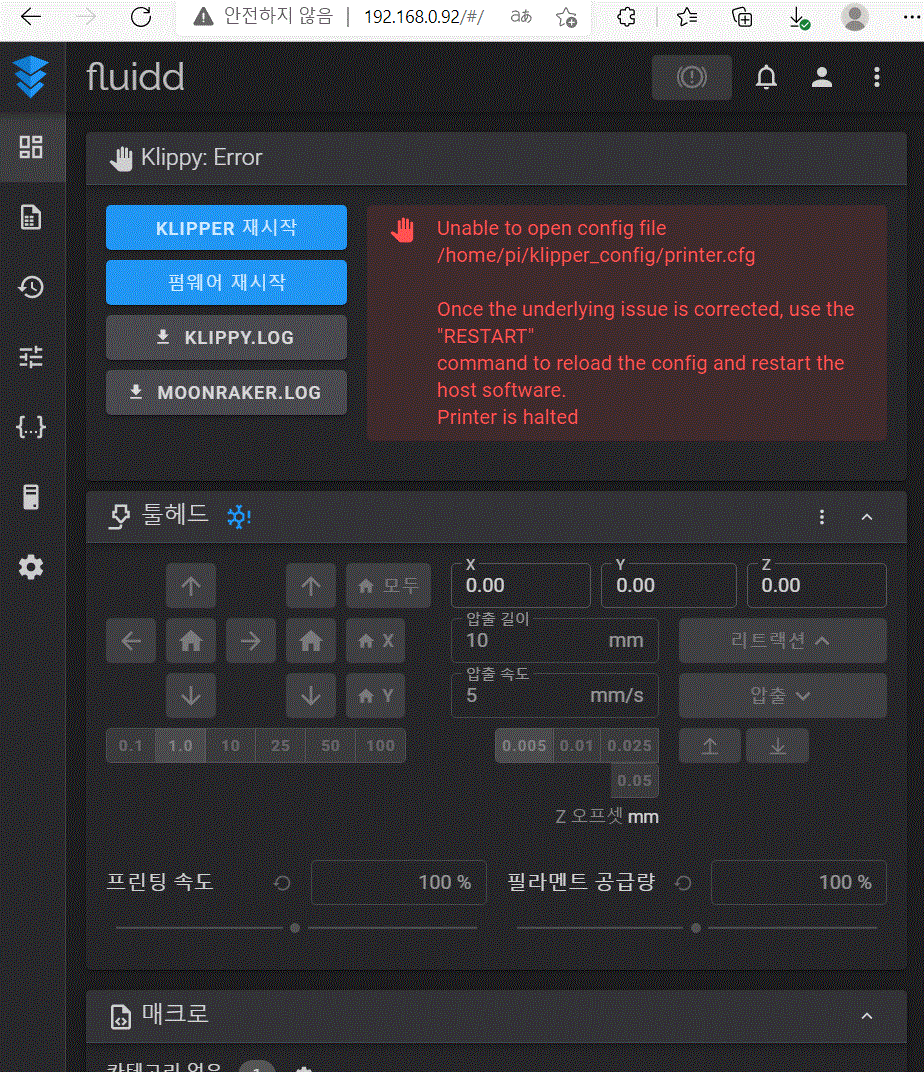The height and width of the screenshot is (1072, 924).
Task: Open the browser favorites icon
Action: 686,17
